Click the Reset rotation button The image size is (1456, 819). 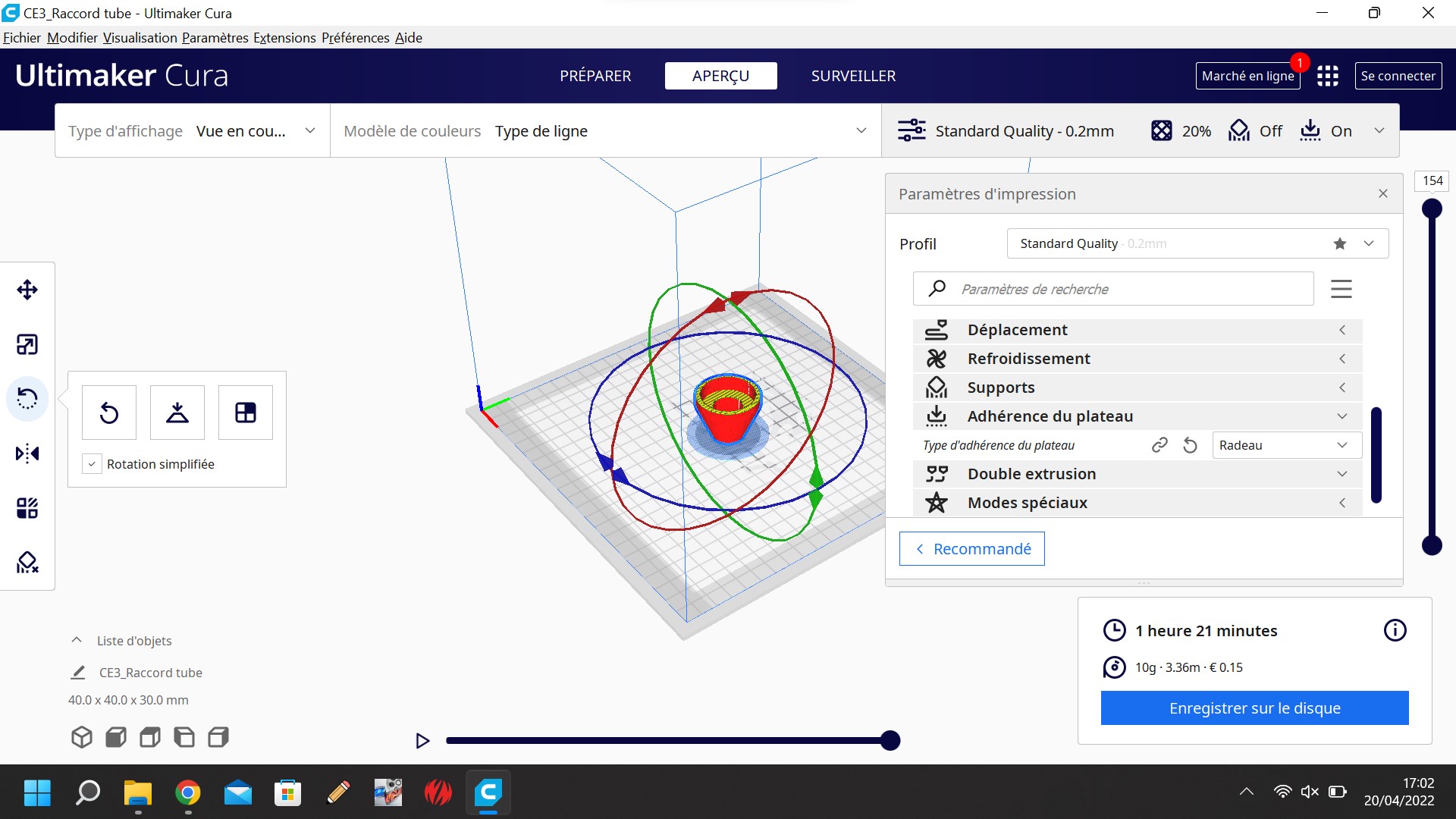(x=109, y=413)
